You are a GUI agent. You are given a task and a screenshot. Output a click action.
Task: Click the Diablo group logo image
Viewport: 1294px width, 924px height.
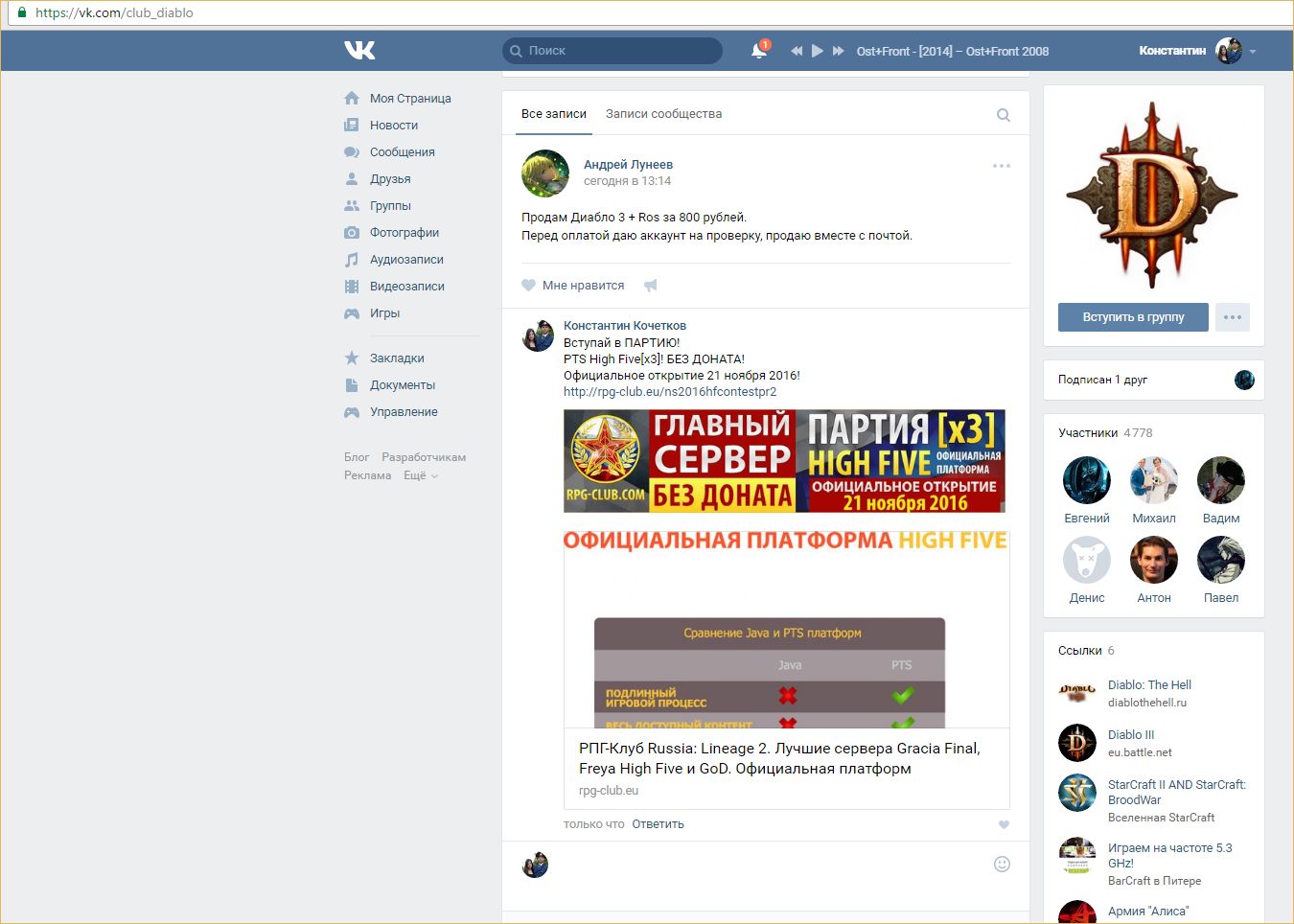(1154, 195)
